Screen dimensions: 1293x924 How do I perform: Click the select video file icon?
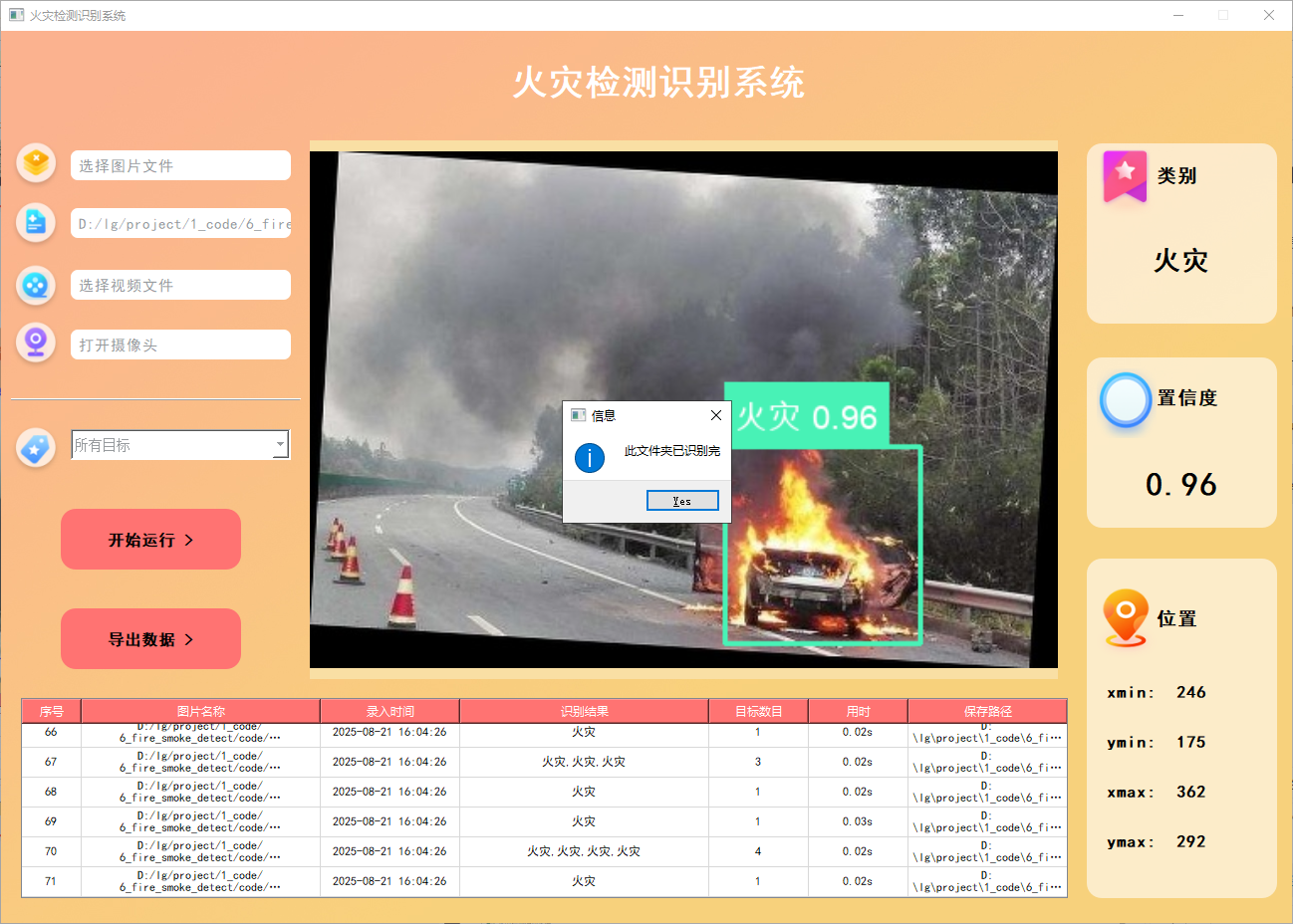[x=36, y=285]
